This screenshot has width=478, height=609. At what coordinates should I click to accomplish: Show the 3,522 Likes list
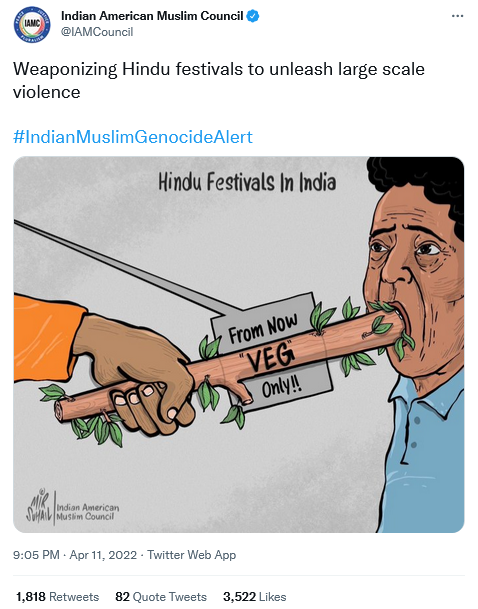pyautogui.click(x=254, y=597)
